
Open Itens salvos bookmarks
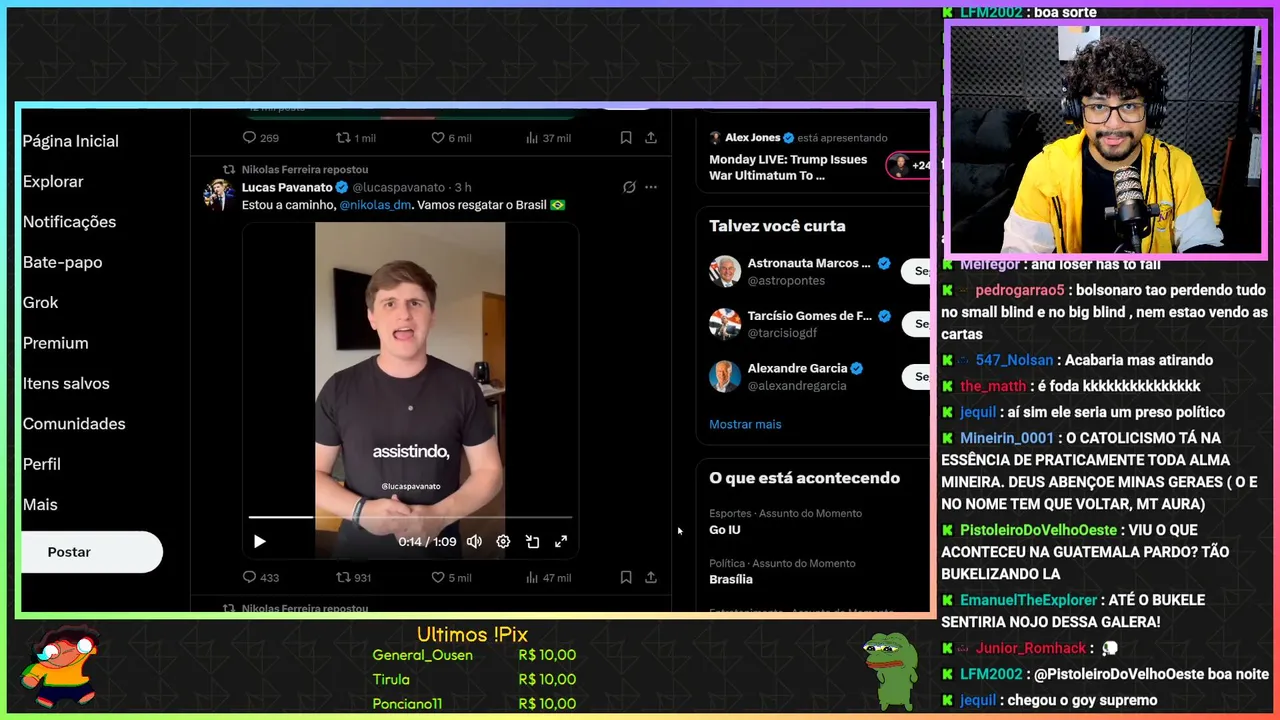pos(66,383)
